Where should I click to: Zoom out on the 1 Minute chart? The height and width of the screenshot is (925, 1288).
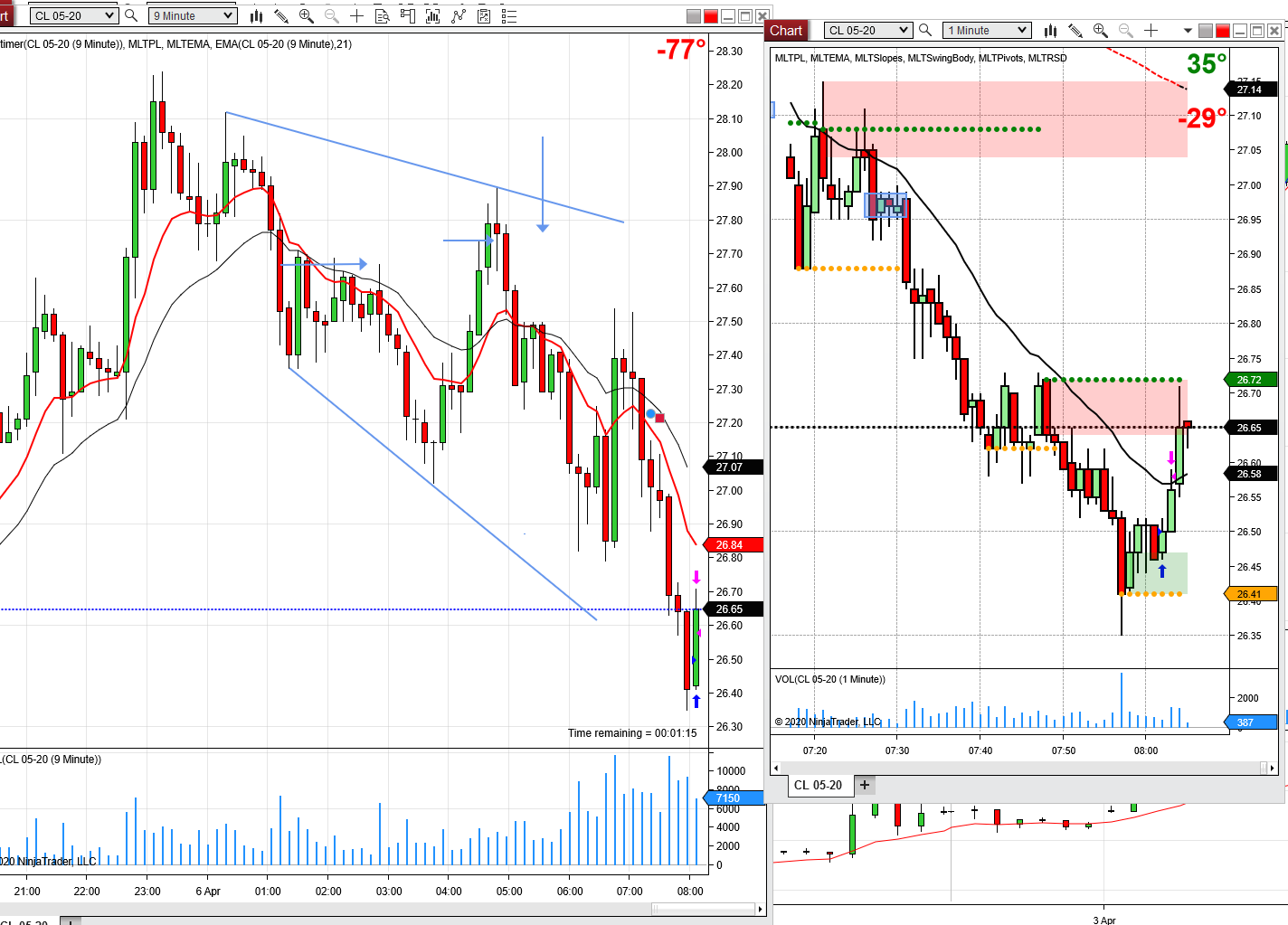tap(1126, 30)
